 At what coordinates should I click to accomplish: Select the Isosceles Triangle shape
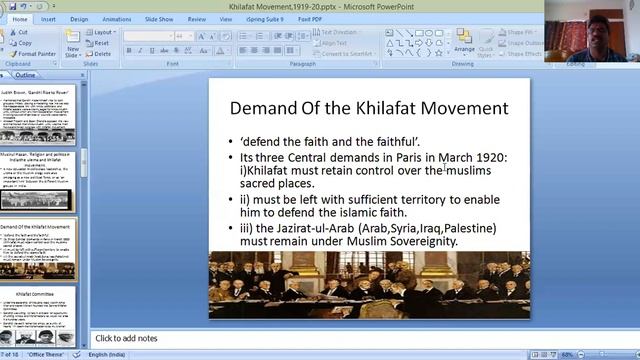point(389,43)
